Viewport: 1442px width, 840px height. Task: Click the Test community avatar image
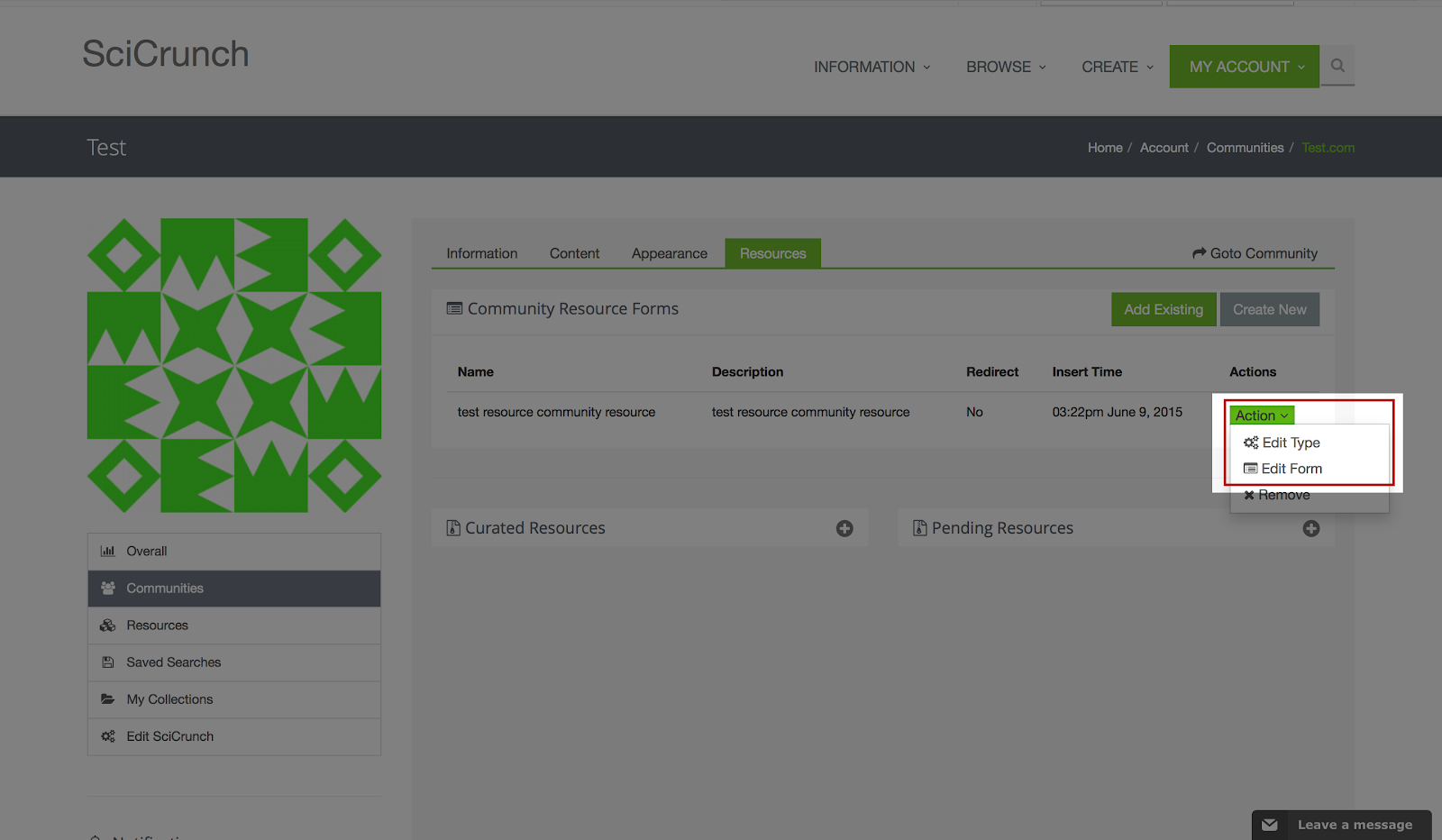[x=234, y=365]
